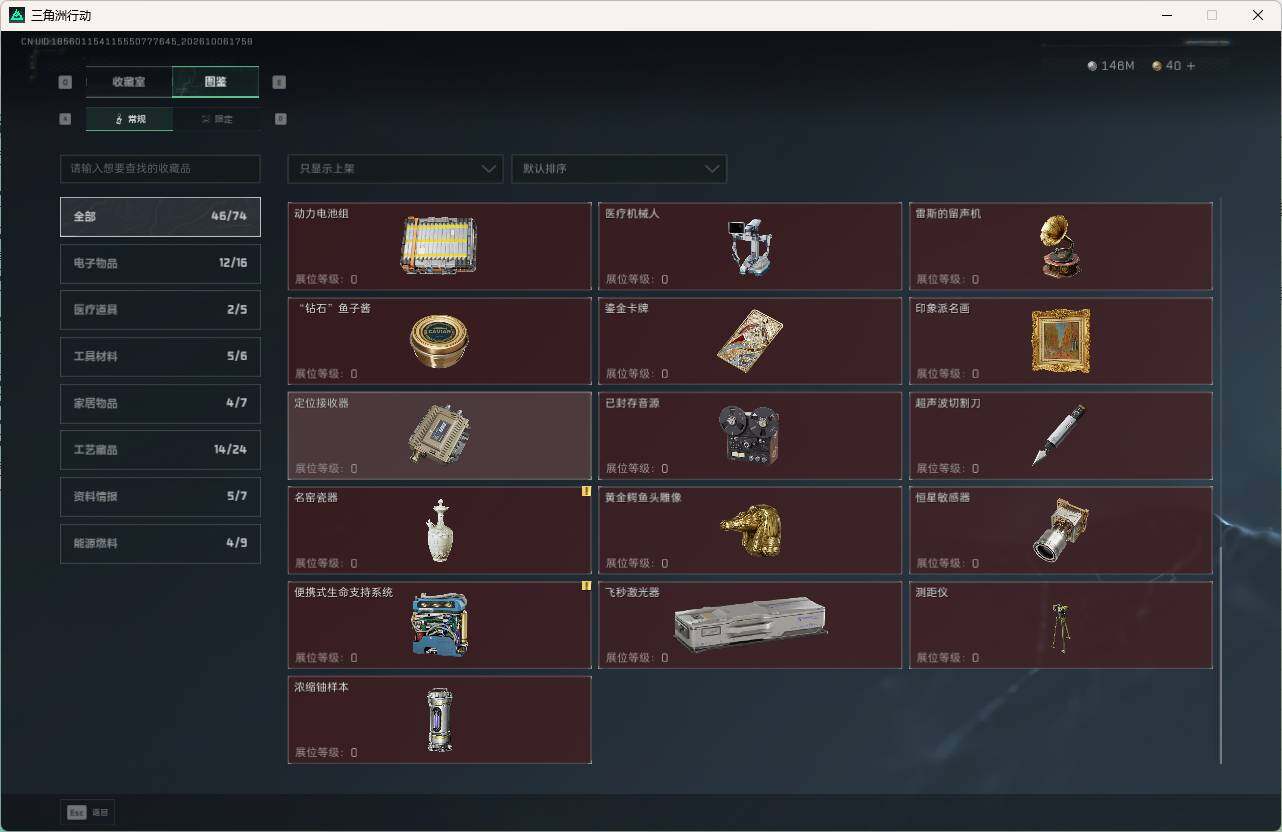Select the 测距仪 rangefinder tripod image

(1059, 627)
